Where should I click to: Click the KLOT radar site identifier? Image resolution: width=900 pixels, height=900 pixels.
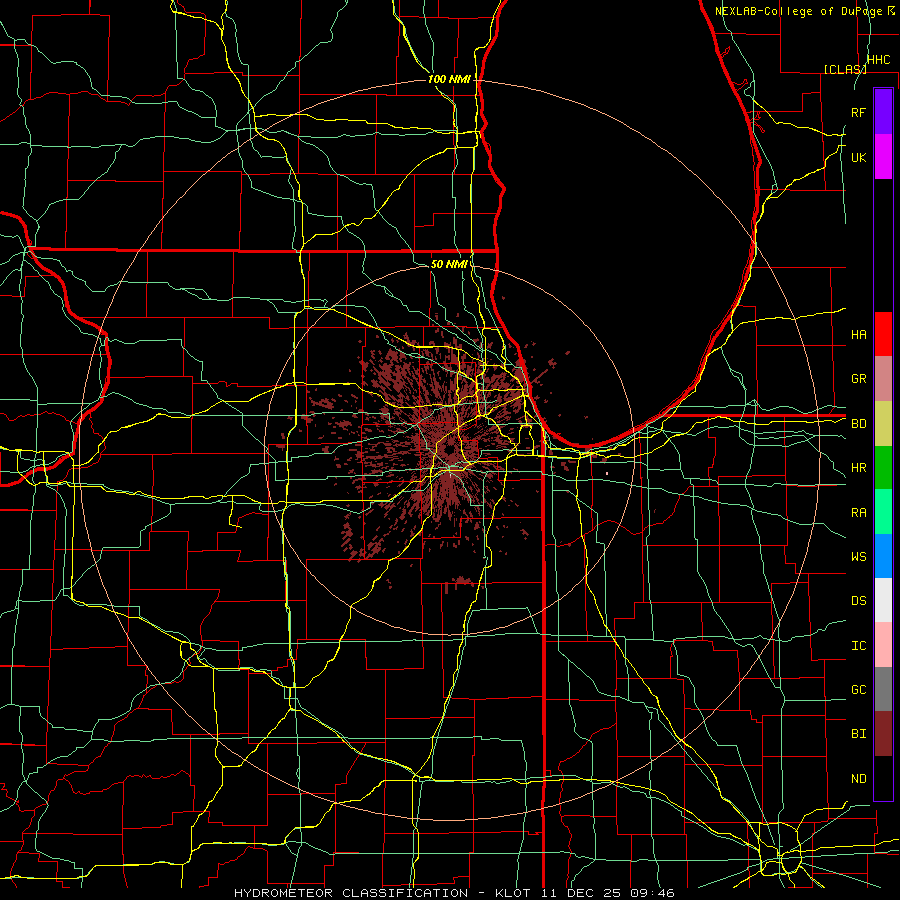tap(514, 893)
